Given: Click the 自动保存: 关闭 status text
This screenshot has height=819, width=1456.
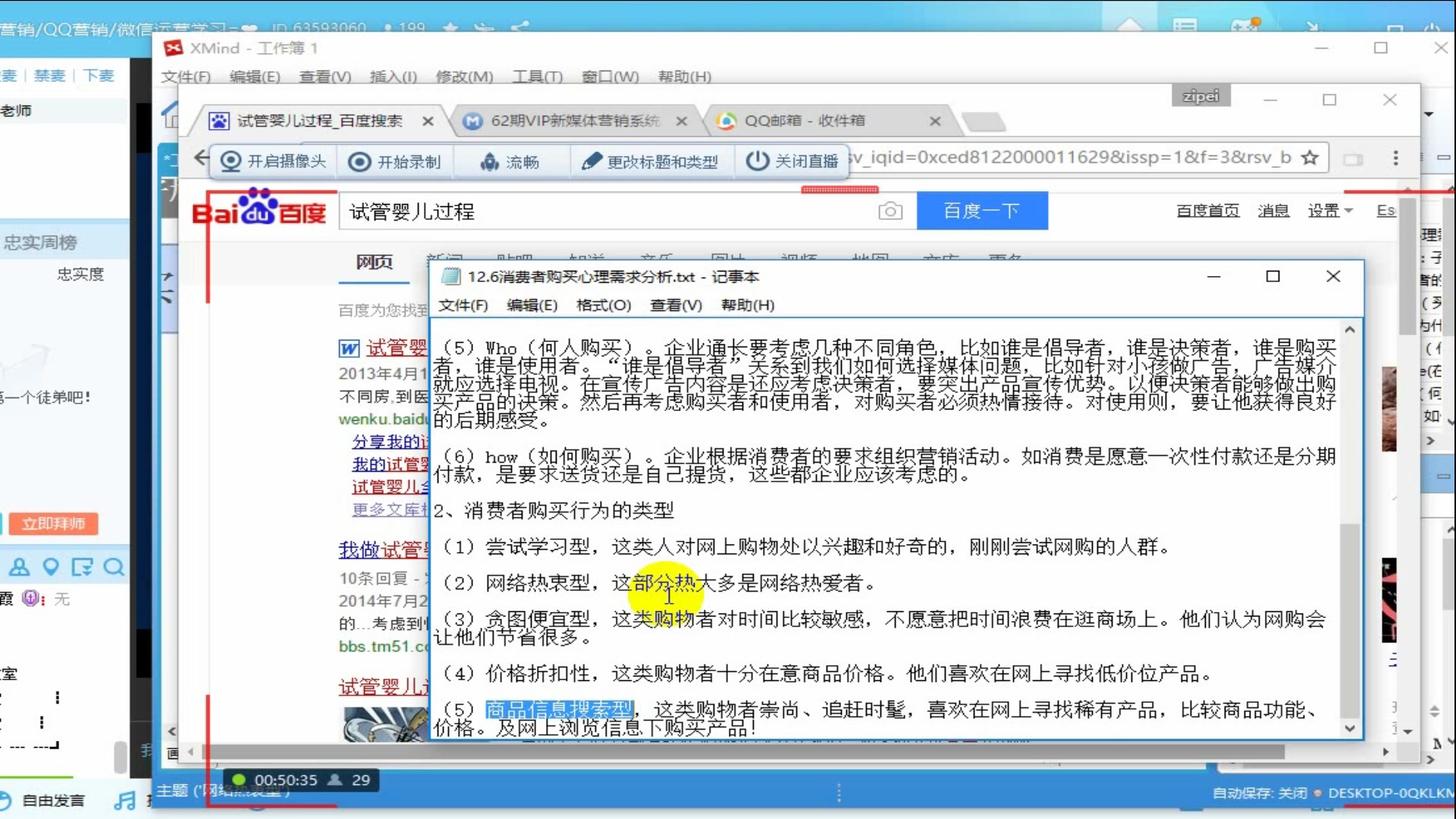Looking at the screenshot, I should coord(1260,793).
